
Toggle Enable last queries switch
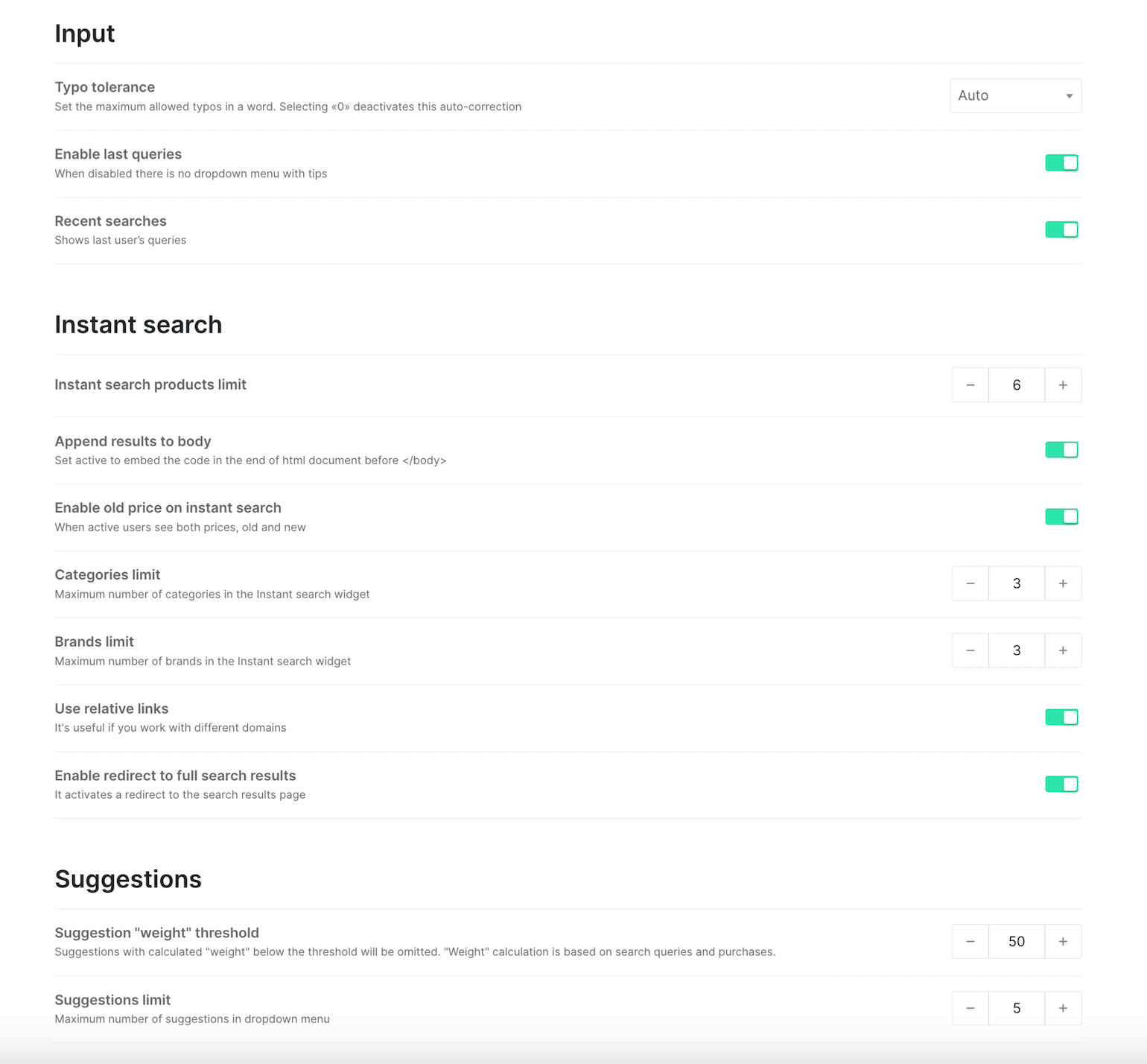click(x=1061, y=162)
